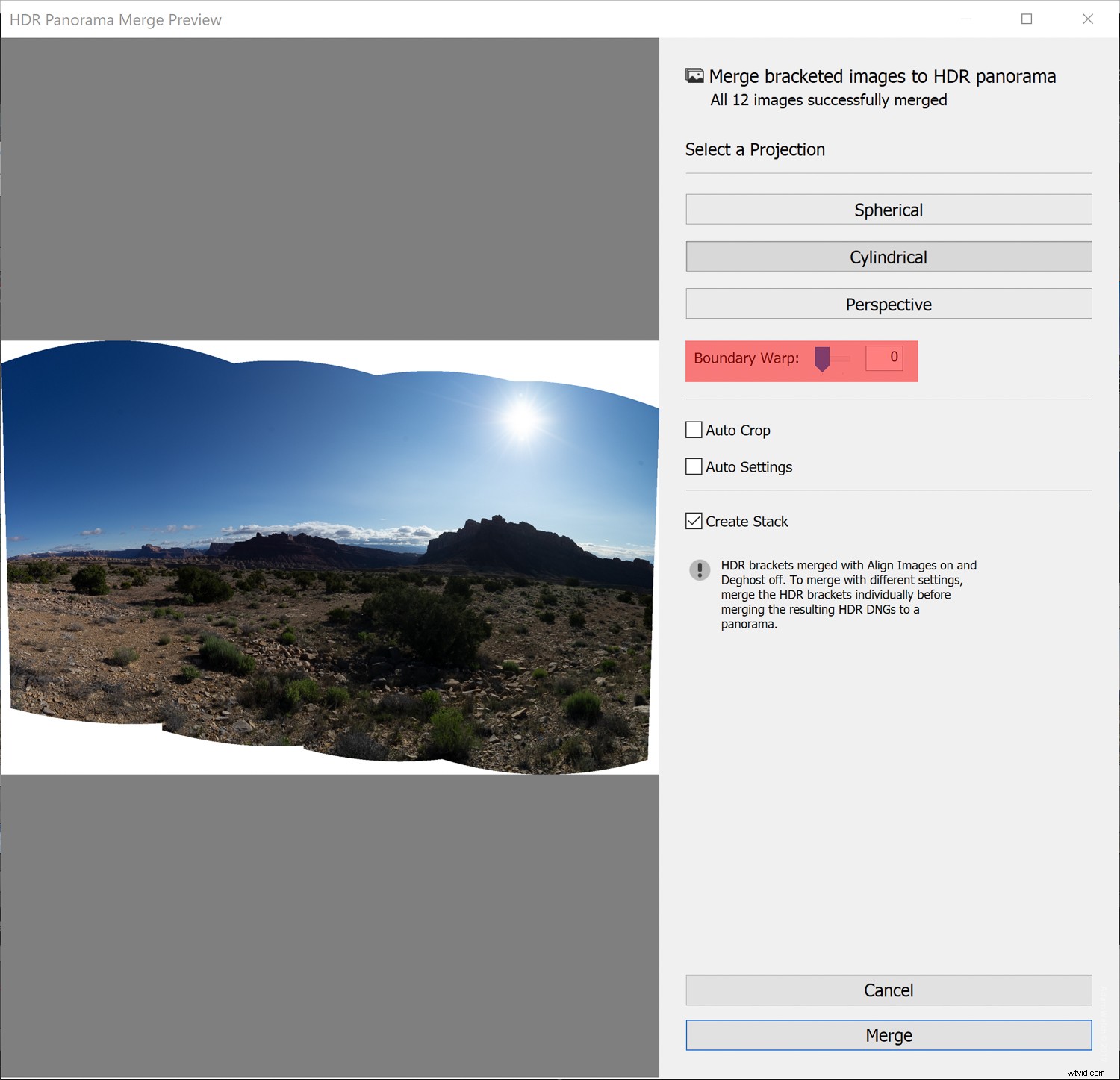Click the 'All 12 images successfully merged' text
1120x1080 pixels.
click(827, 99)
